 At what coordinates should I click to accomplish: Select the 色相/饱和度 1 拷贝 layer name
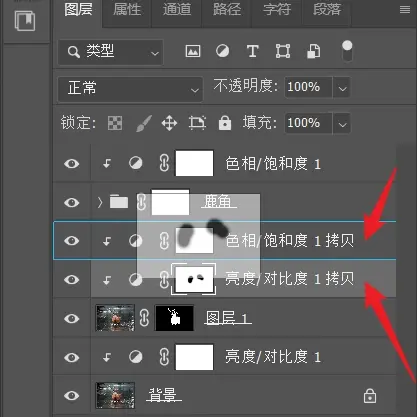point(290,240)
